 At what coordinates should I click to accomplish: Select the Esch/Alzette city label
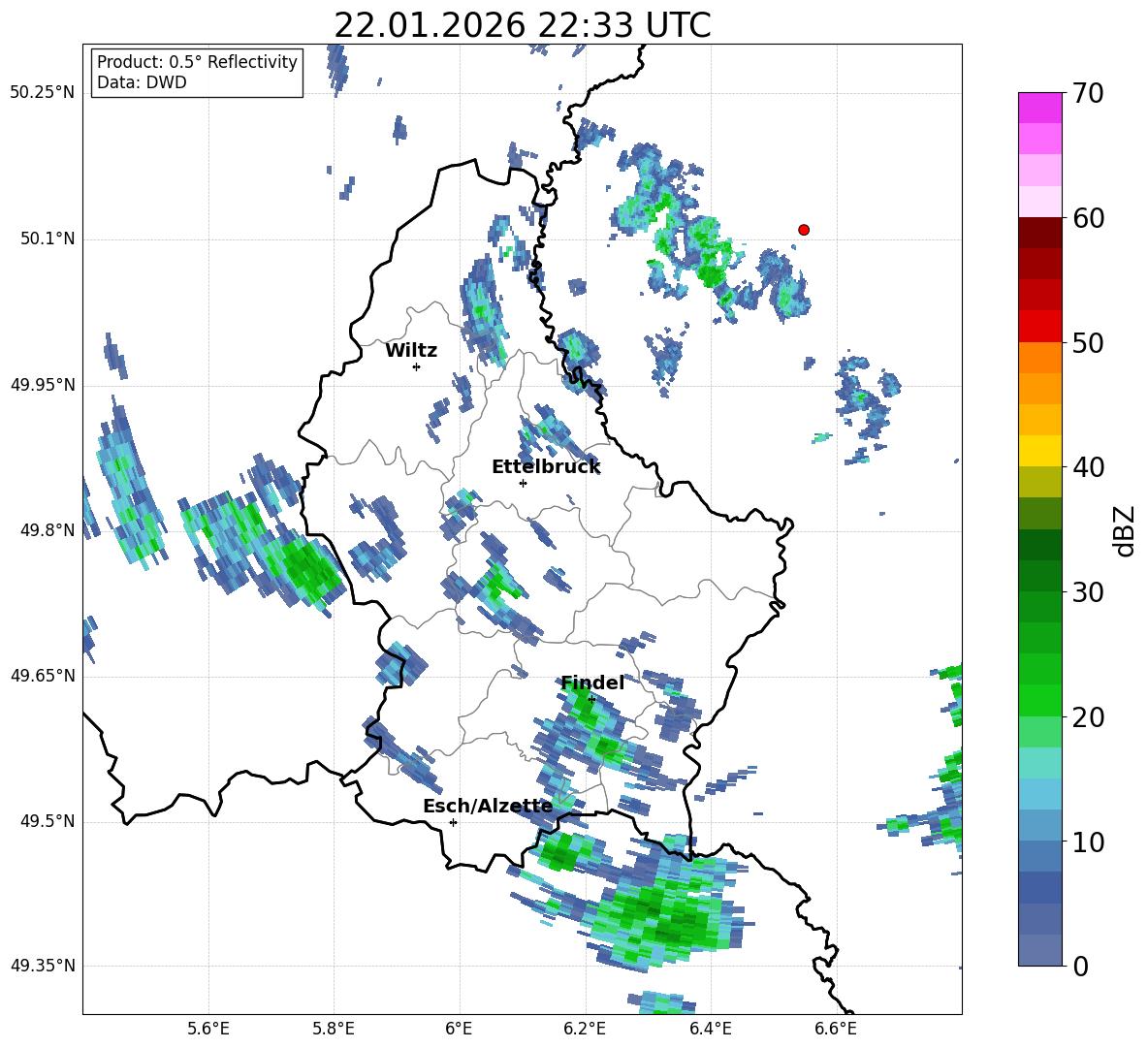(488, 806)
